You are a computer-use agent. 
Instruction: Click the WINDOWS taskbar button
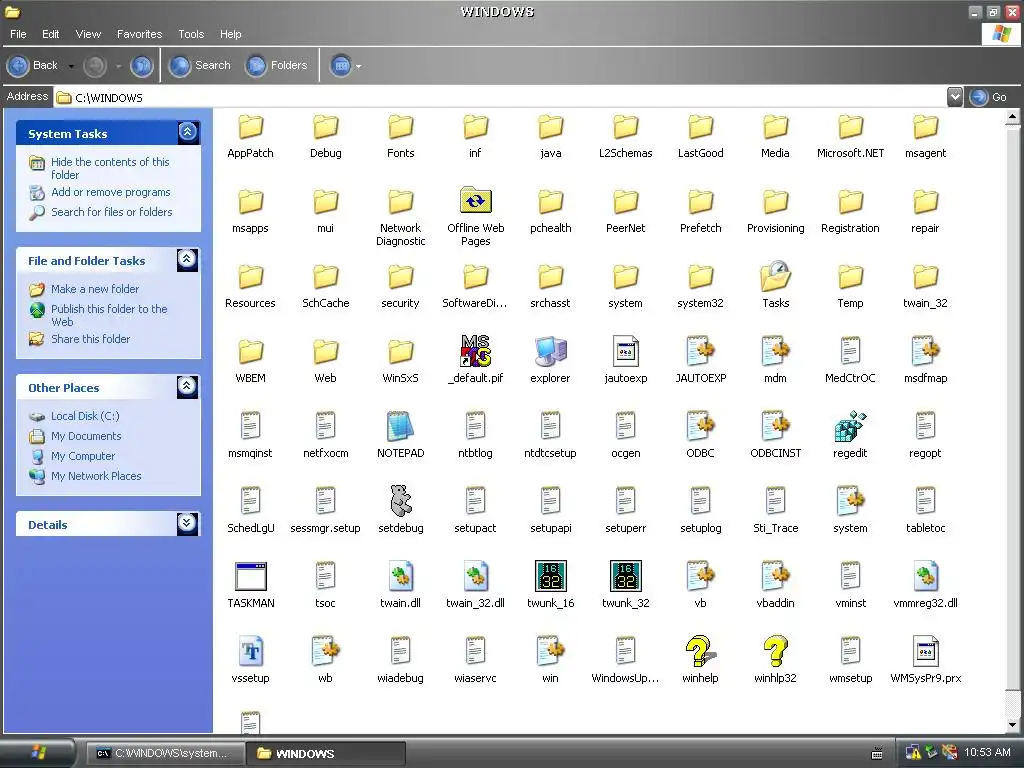326,753
